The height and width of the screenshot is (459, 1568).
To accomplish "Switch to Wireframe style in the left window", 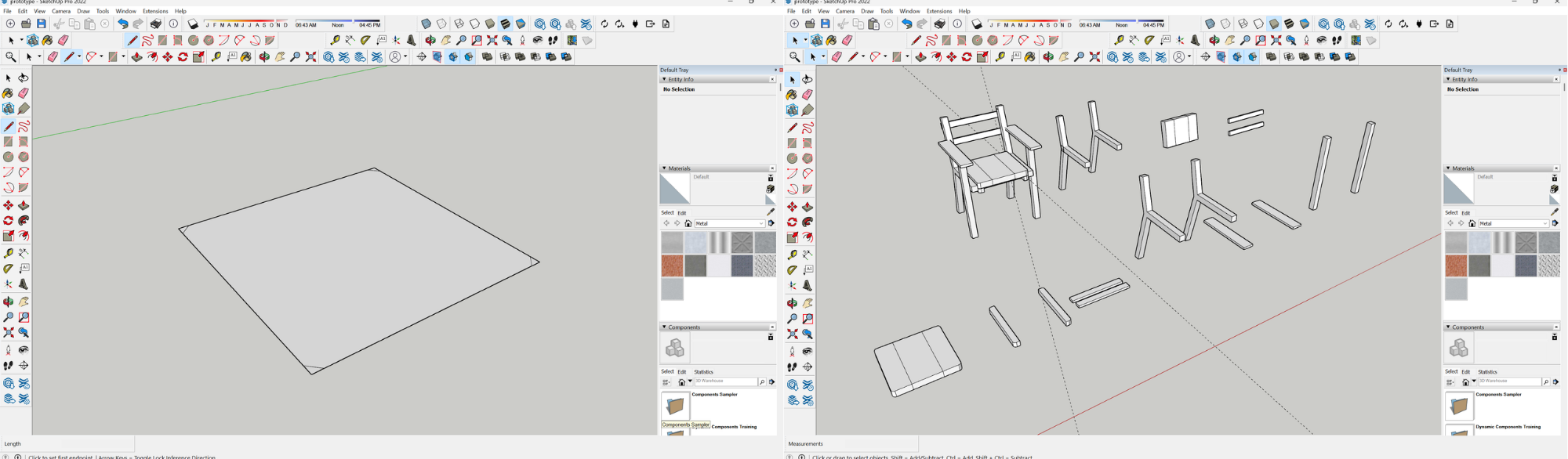I will (459, 23).
